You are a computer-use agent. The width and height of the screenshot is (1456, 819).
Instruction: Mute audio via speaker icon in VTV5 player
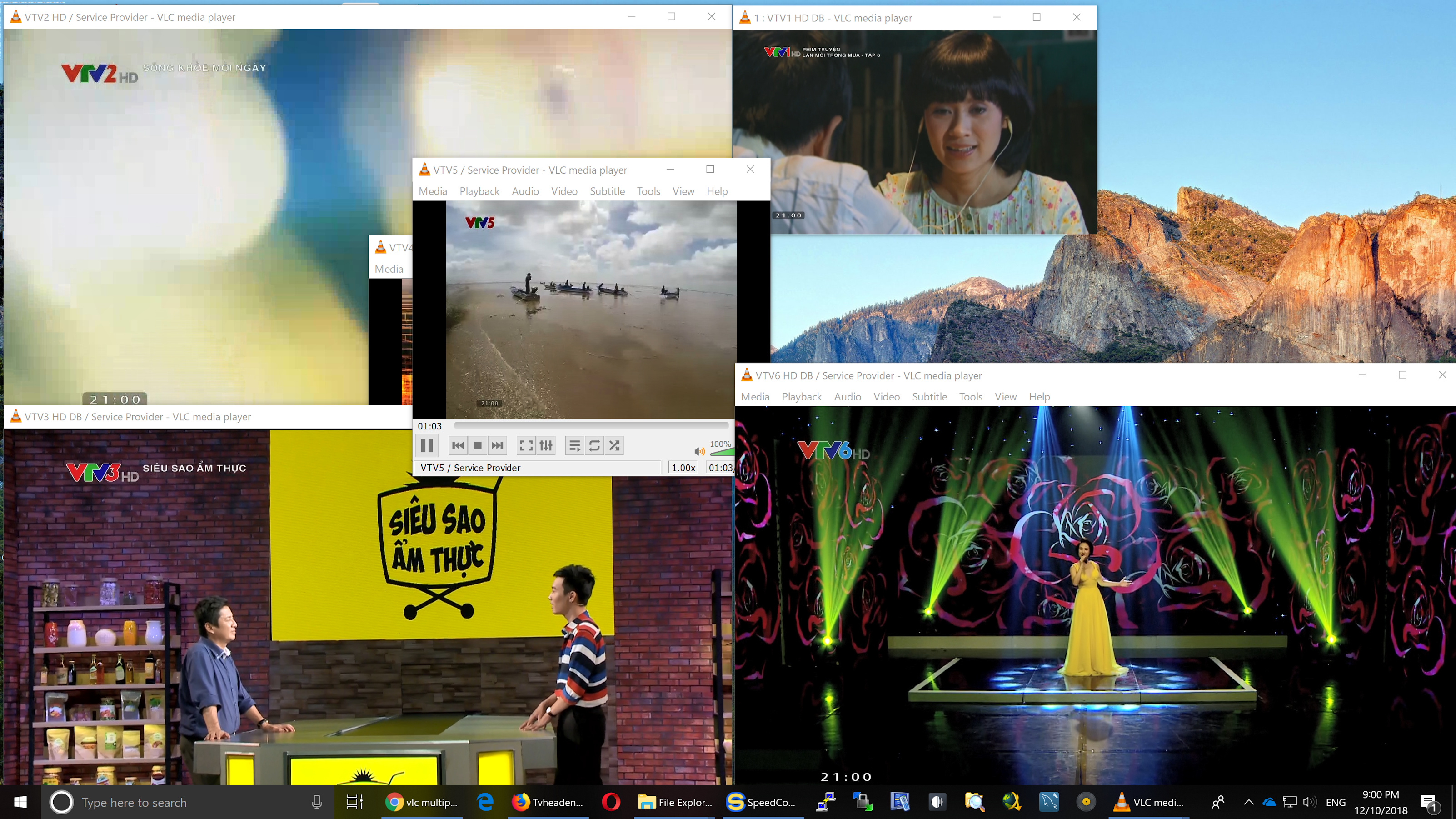click(x=699, y=452)
